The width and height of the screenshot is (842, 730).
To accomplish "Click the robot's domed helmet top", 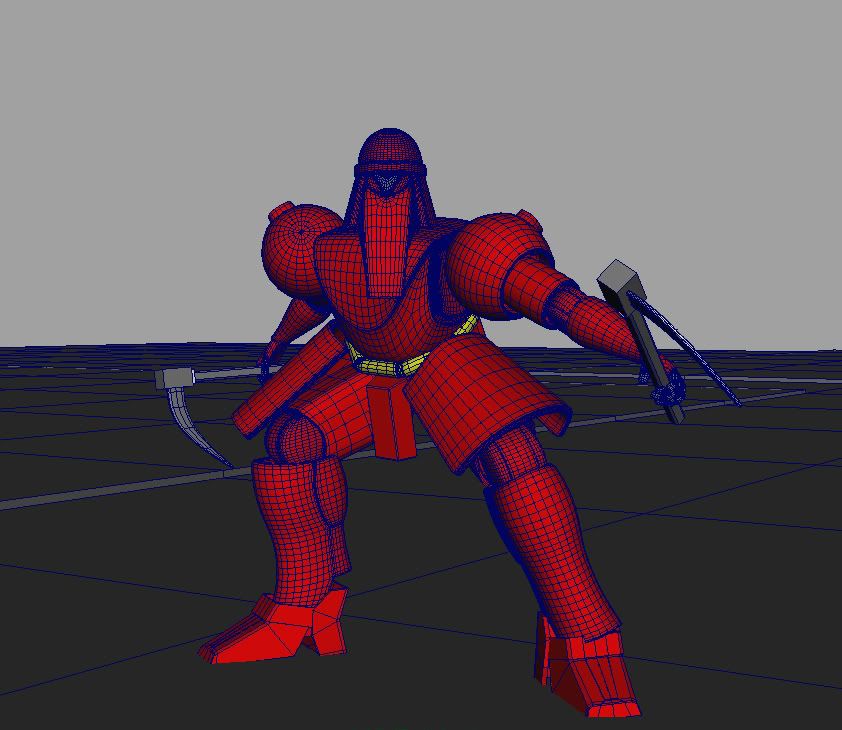I will coord(388,148).
